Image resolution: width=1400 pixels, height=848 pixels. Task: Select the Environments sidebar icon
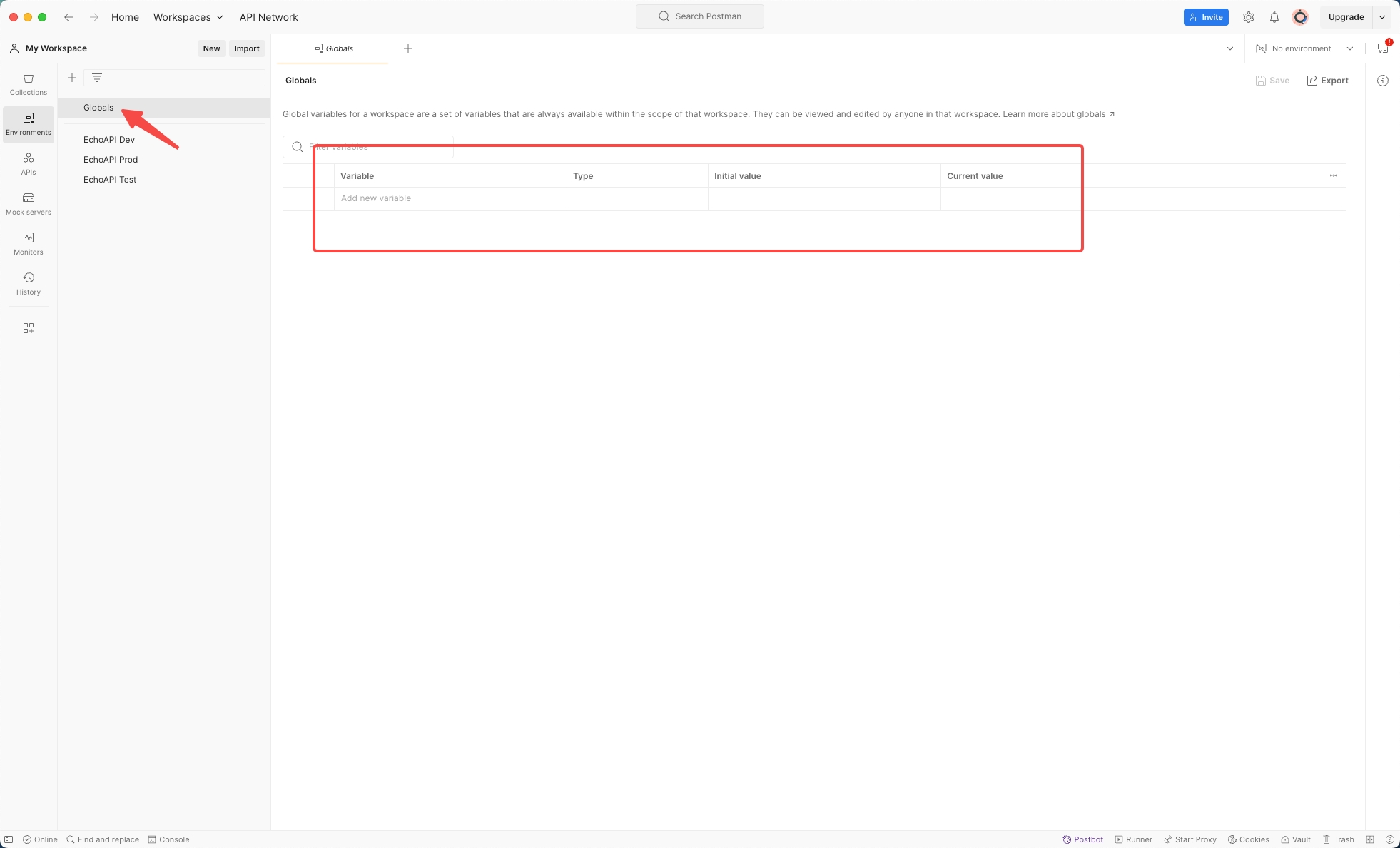(x=29, y=123)
